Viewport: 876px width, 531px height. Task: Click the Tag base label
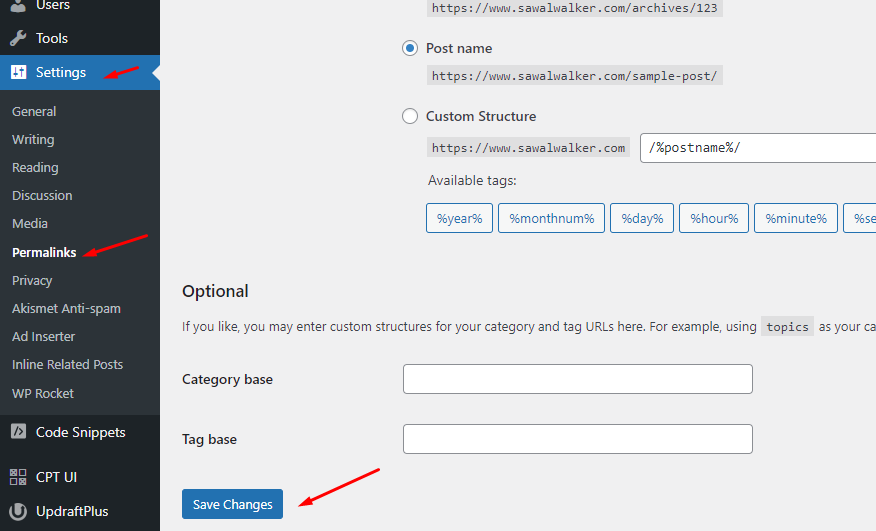(210, 439)
